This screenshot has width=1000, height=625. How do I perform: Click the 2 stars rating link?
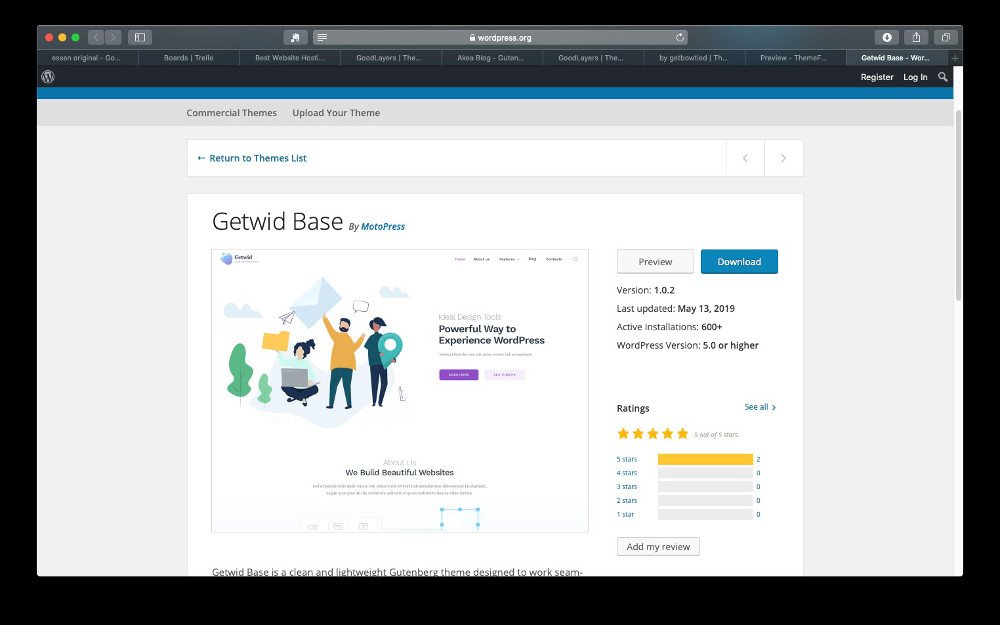[x=627, y=501]
